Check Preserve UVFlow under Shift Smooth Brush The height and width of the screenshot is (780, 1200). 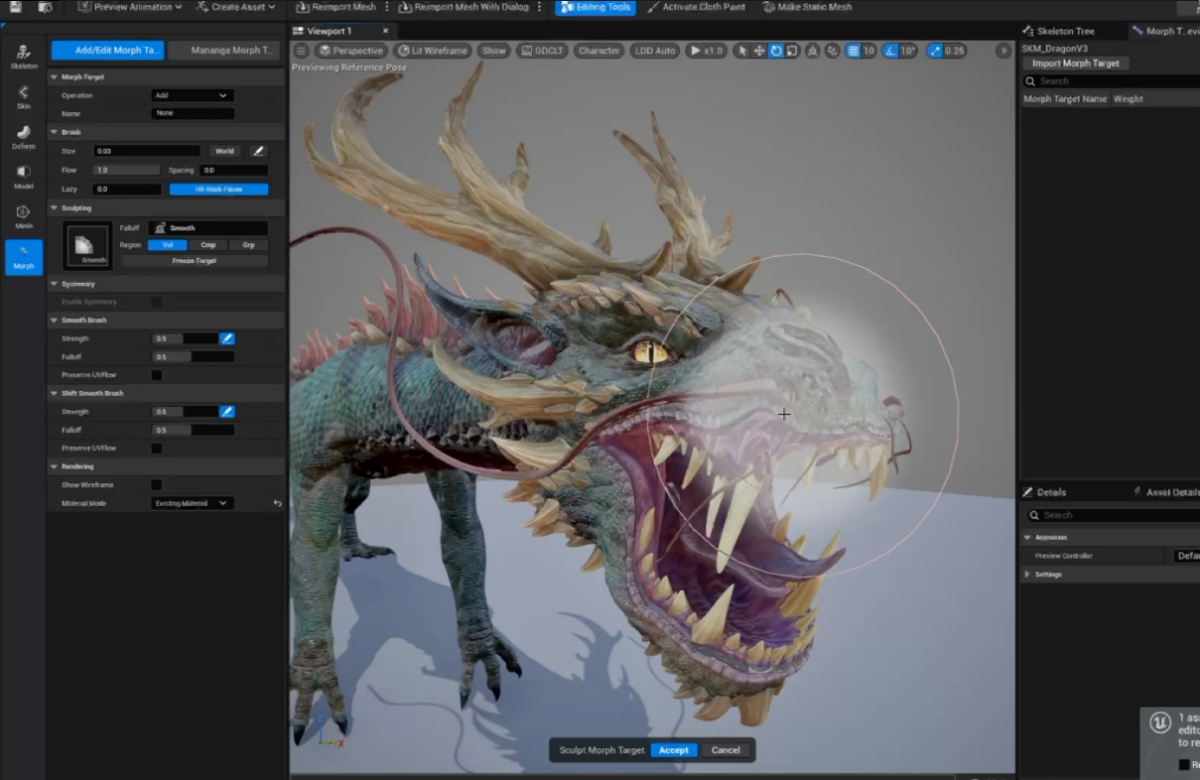pyautogui.click(x=156, y=448)
